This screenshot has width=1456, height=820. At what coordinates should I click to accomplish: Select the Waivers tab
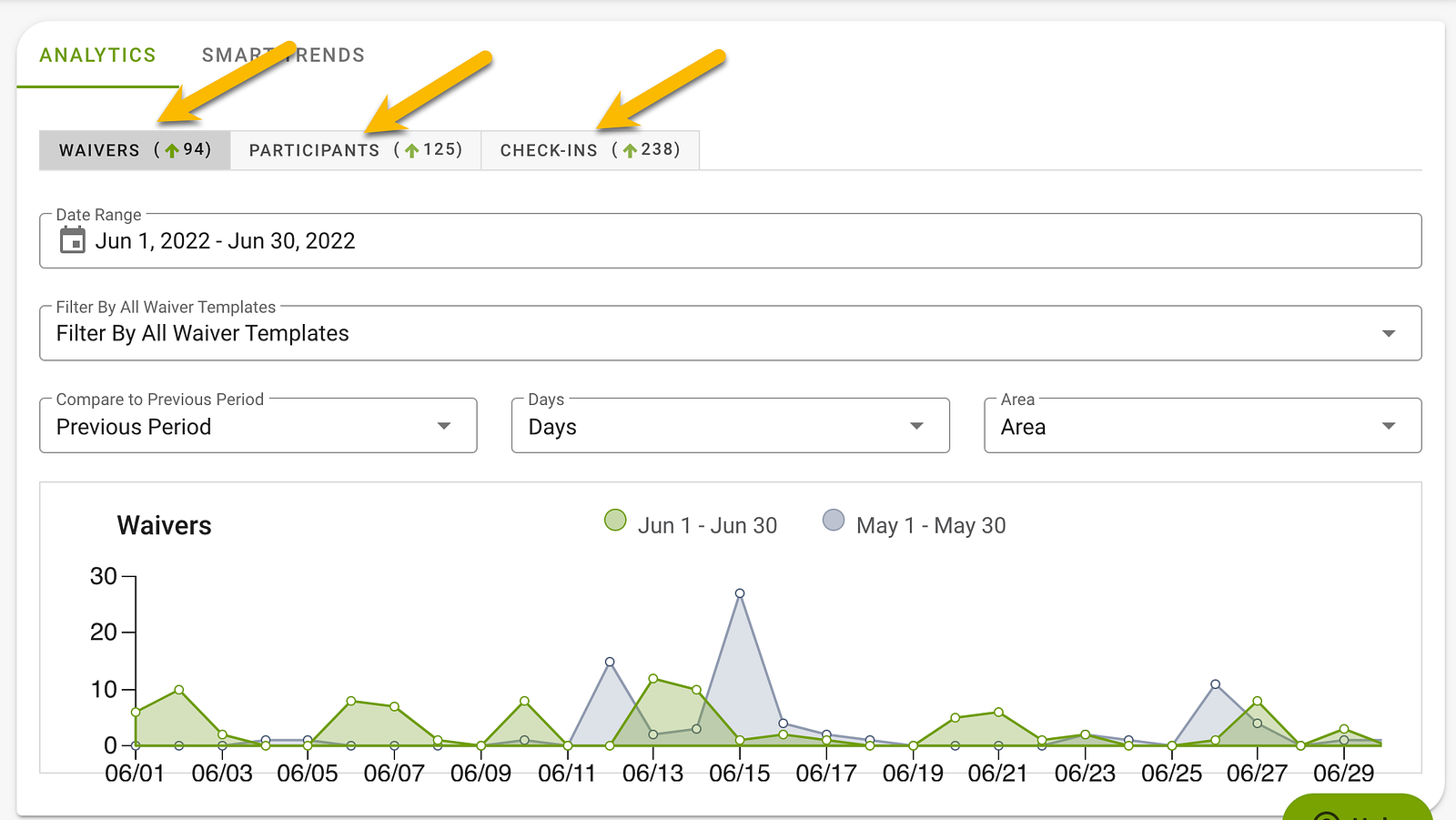[135, 150]
